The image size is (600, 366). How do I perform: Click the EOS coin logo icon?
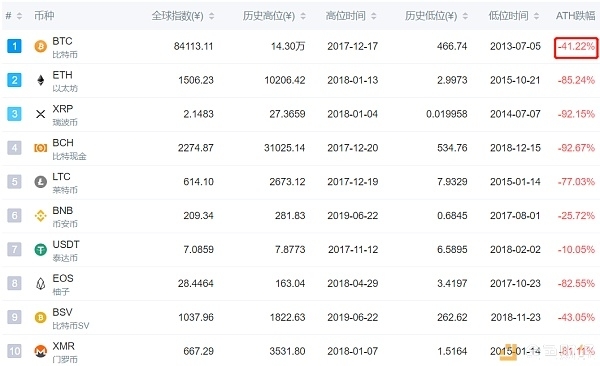41,283
